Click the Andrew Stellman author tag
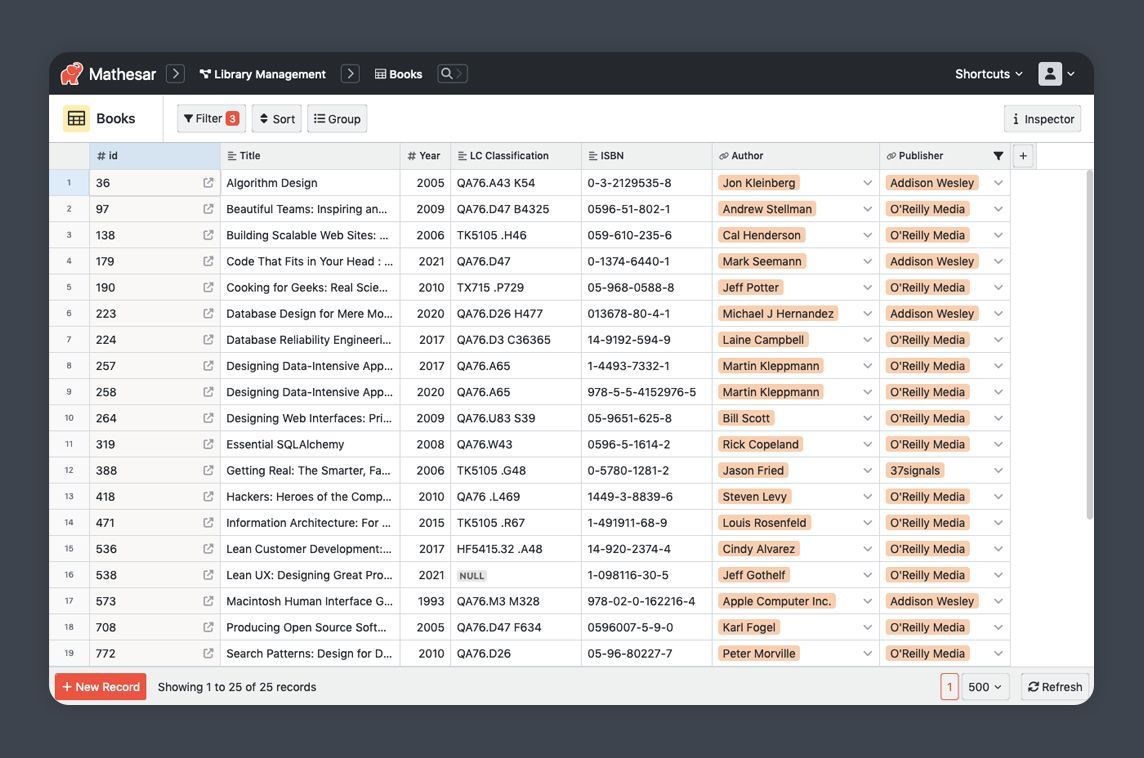The width and height of the screenshot is (1144, 758). (x=767, y=209)
